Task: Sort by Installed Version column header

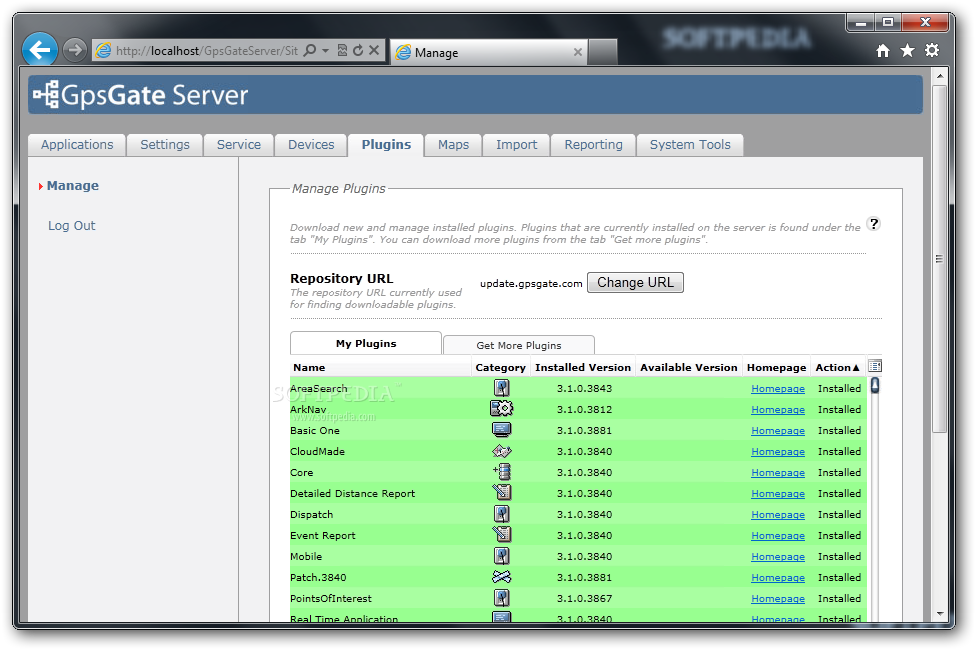Action: [583, 367]
